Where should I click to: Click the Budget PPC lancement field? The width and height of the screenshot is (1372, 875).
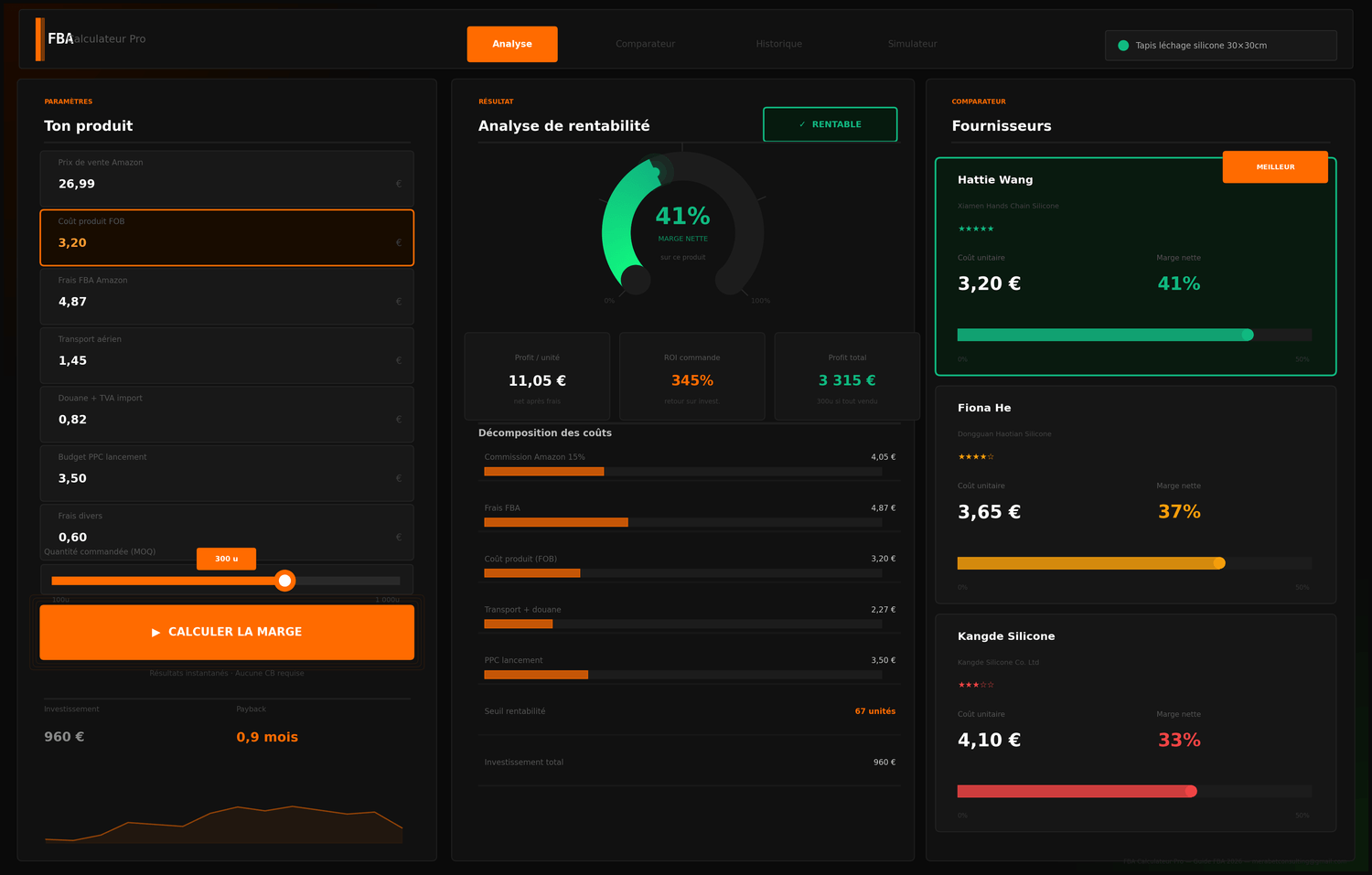coord(227,473)
